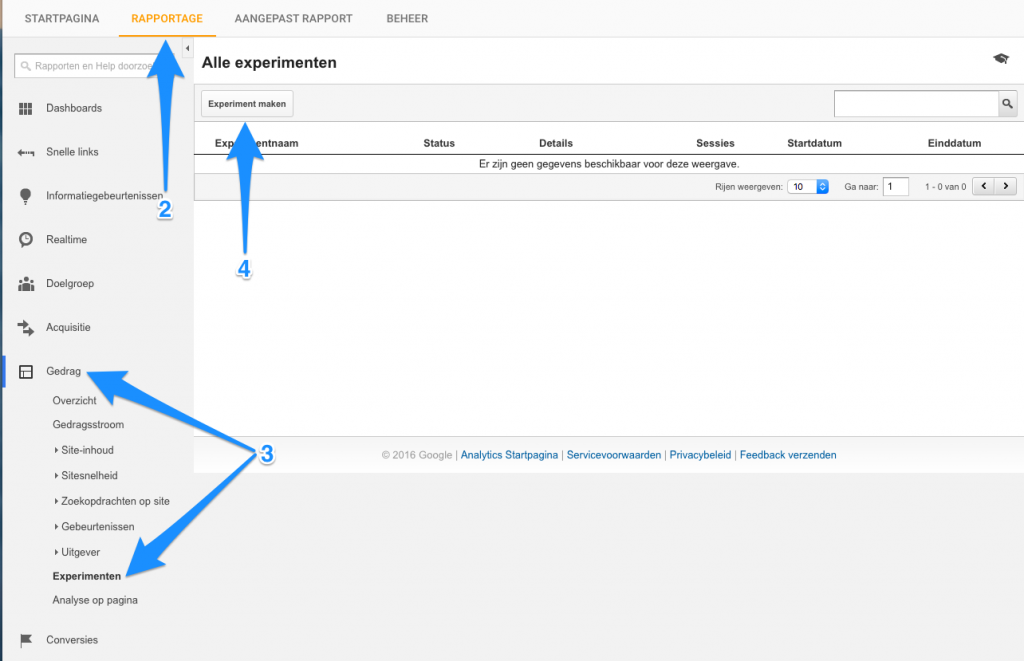Viewport: 1024px width, 661px height.
Task: Click the Acquisitie arrows icon
Action: click(26, 327)
